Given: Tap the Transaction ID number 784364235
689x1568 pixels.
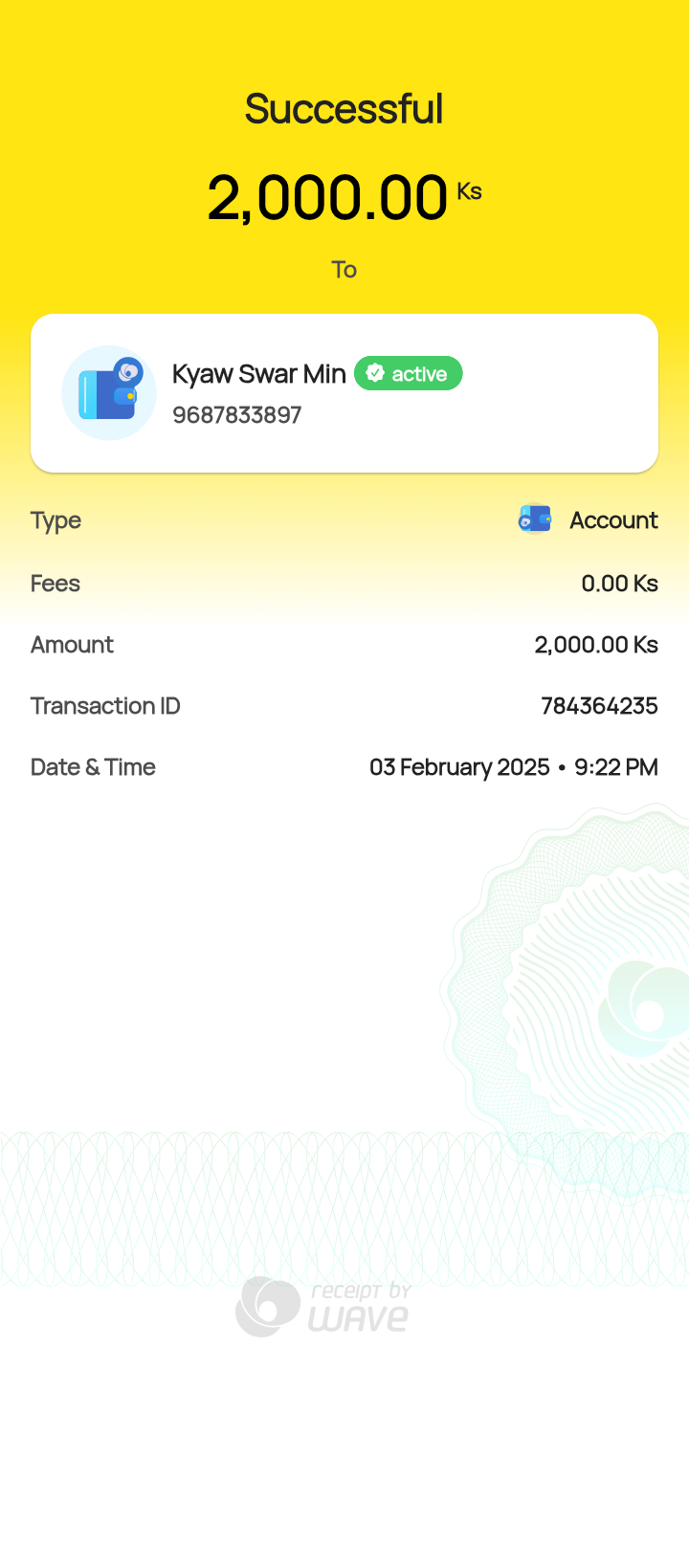Looking at the screenshot, I should pos(599,706).
